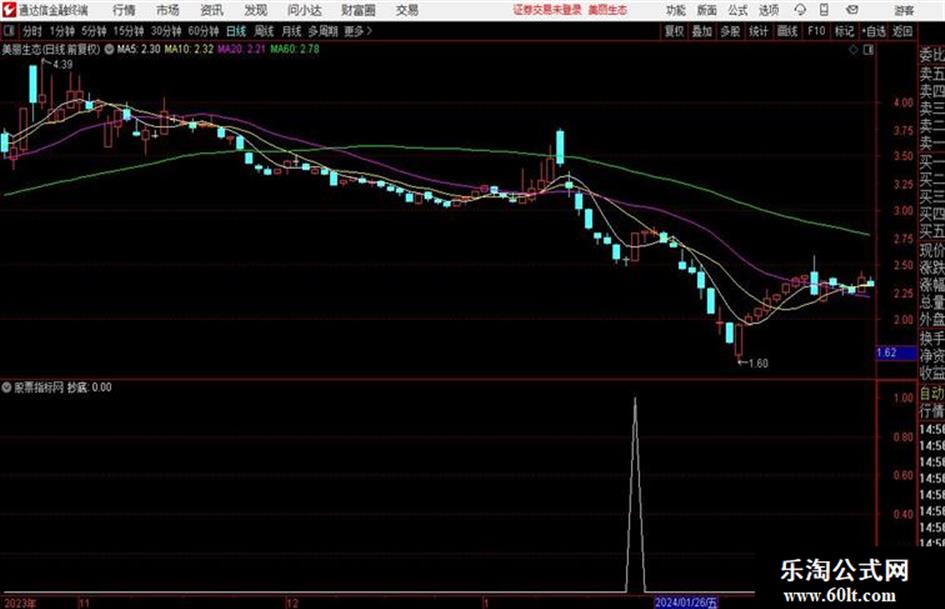Open the MA indicator settings circle icon

tap(109, 49)
